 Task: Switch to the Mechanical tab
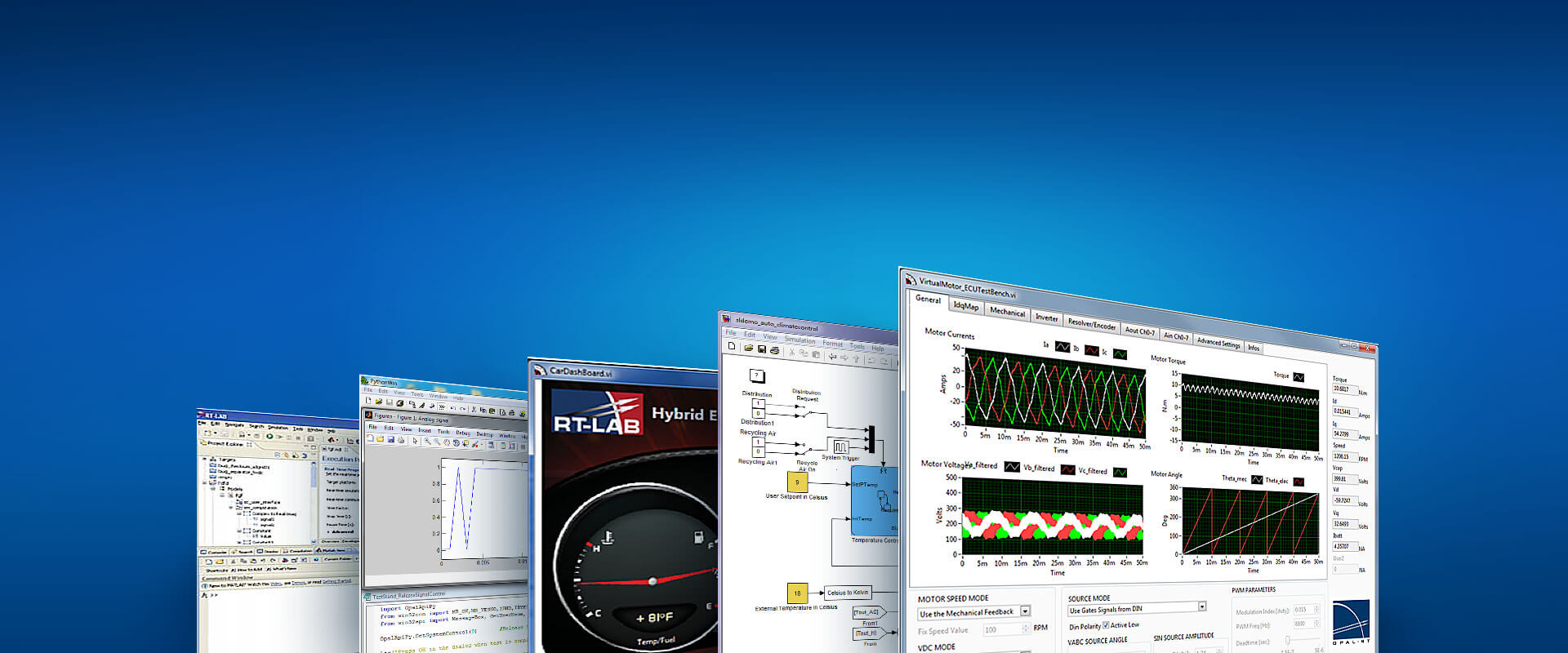point(1008,312)
